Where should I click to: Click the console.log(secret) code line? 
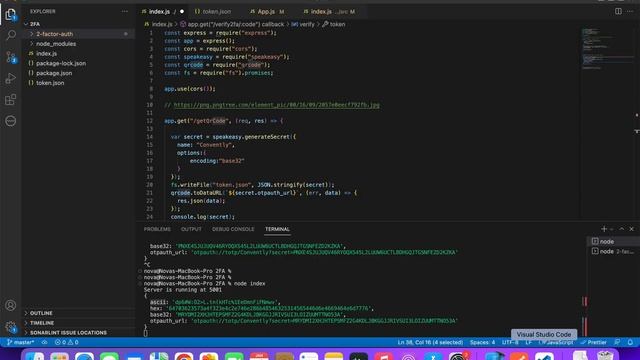(203, 217)
